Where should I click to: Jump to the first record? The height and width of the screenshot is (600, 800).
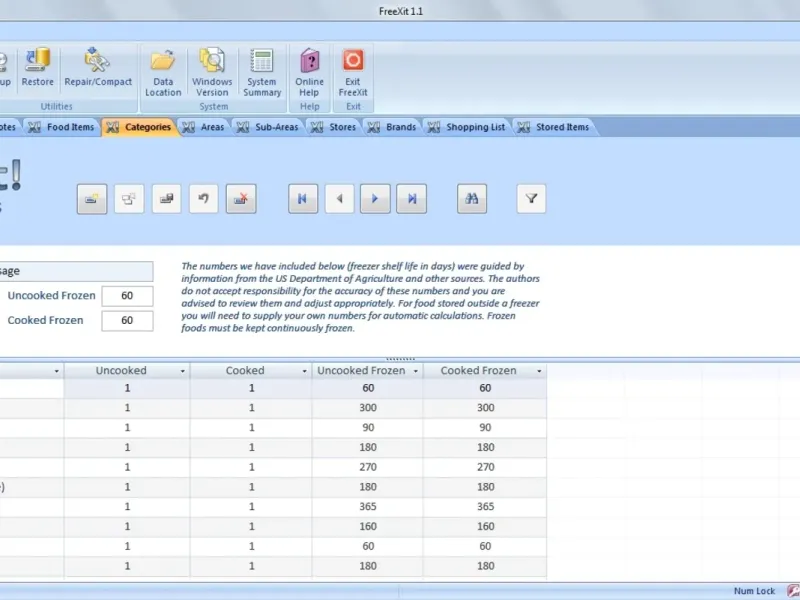[303, 199]
